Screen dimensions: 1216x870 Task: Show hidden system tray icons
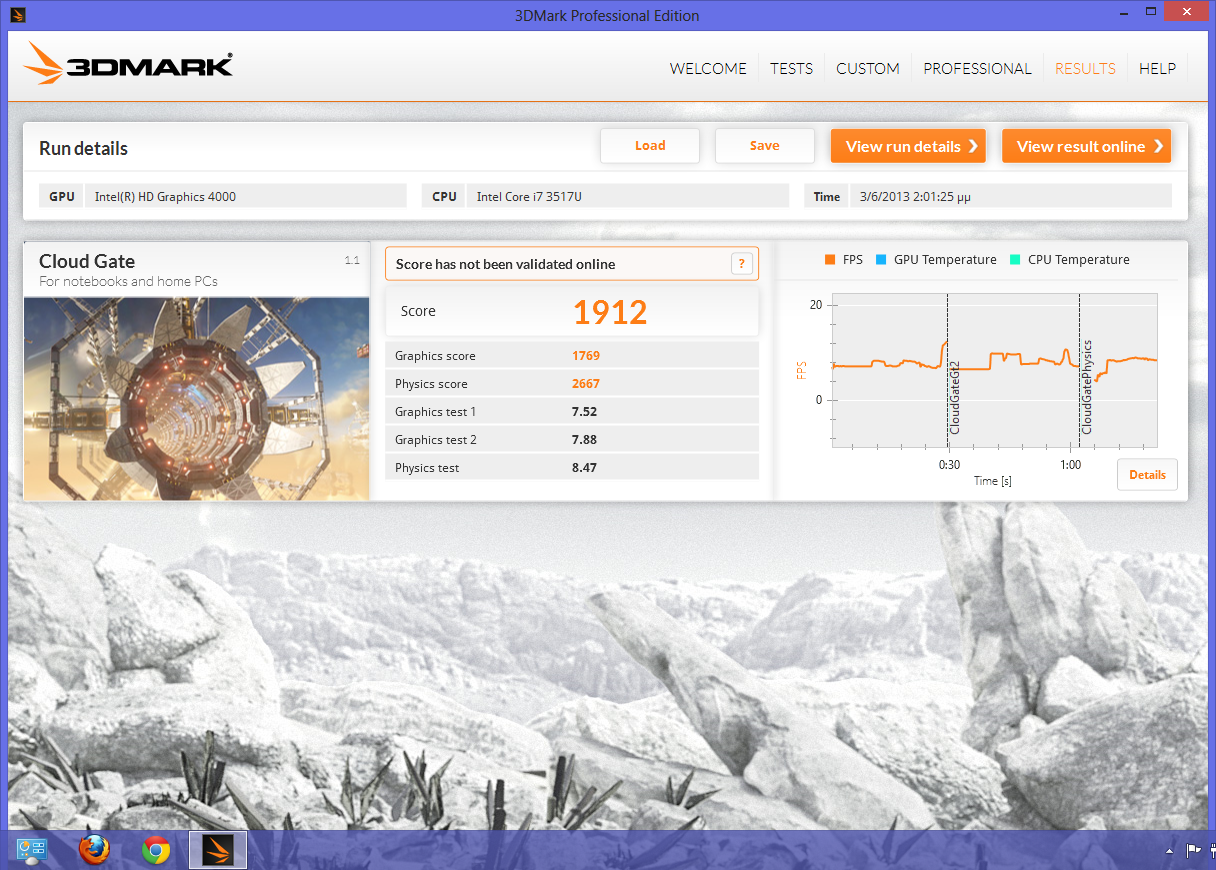point(1169,851)
